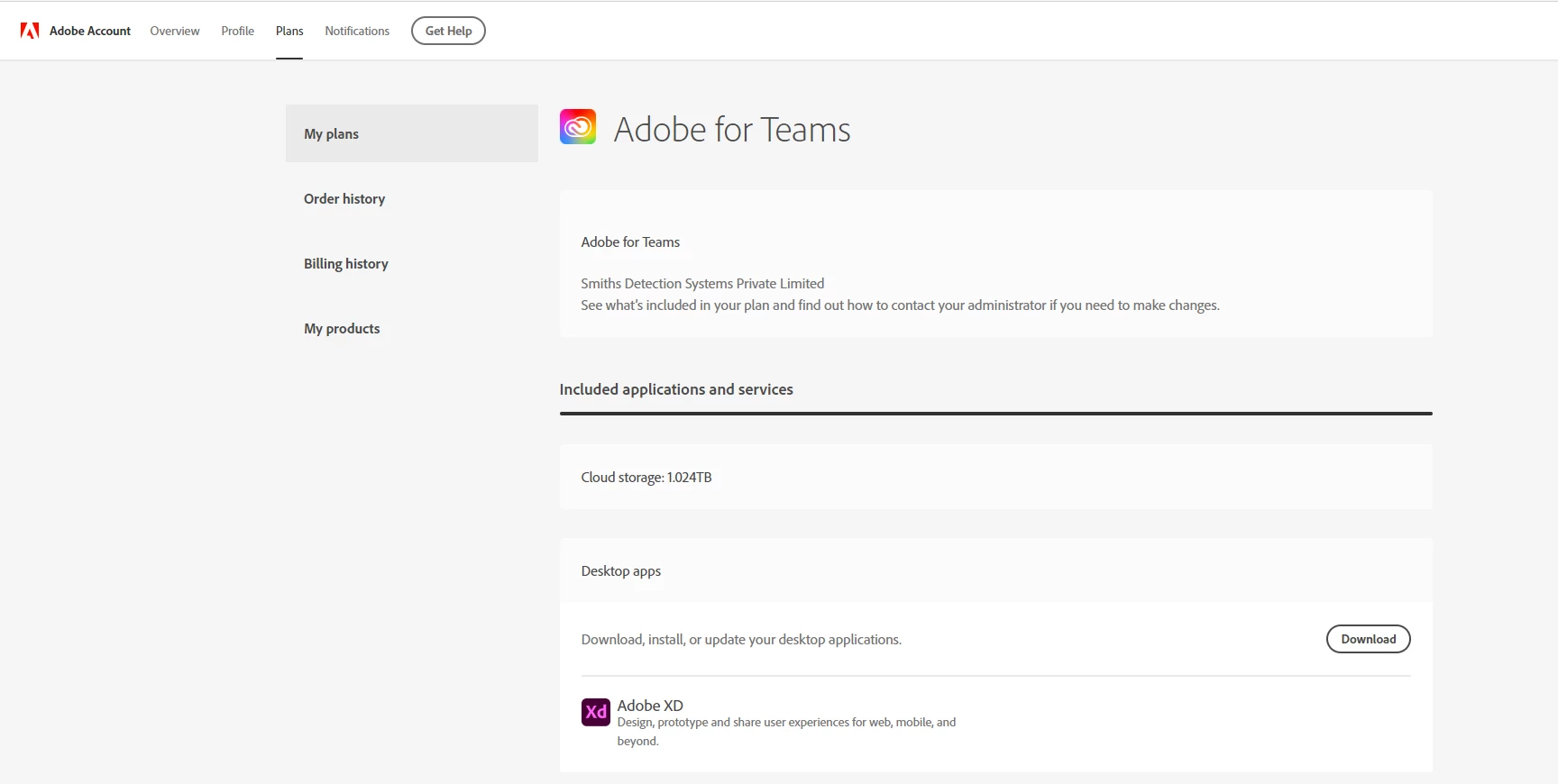
Task: Click the Creative Cloud rainbow icon
Action: pyautogui.click(x=578, y=127)
